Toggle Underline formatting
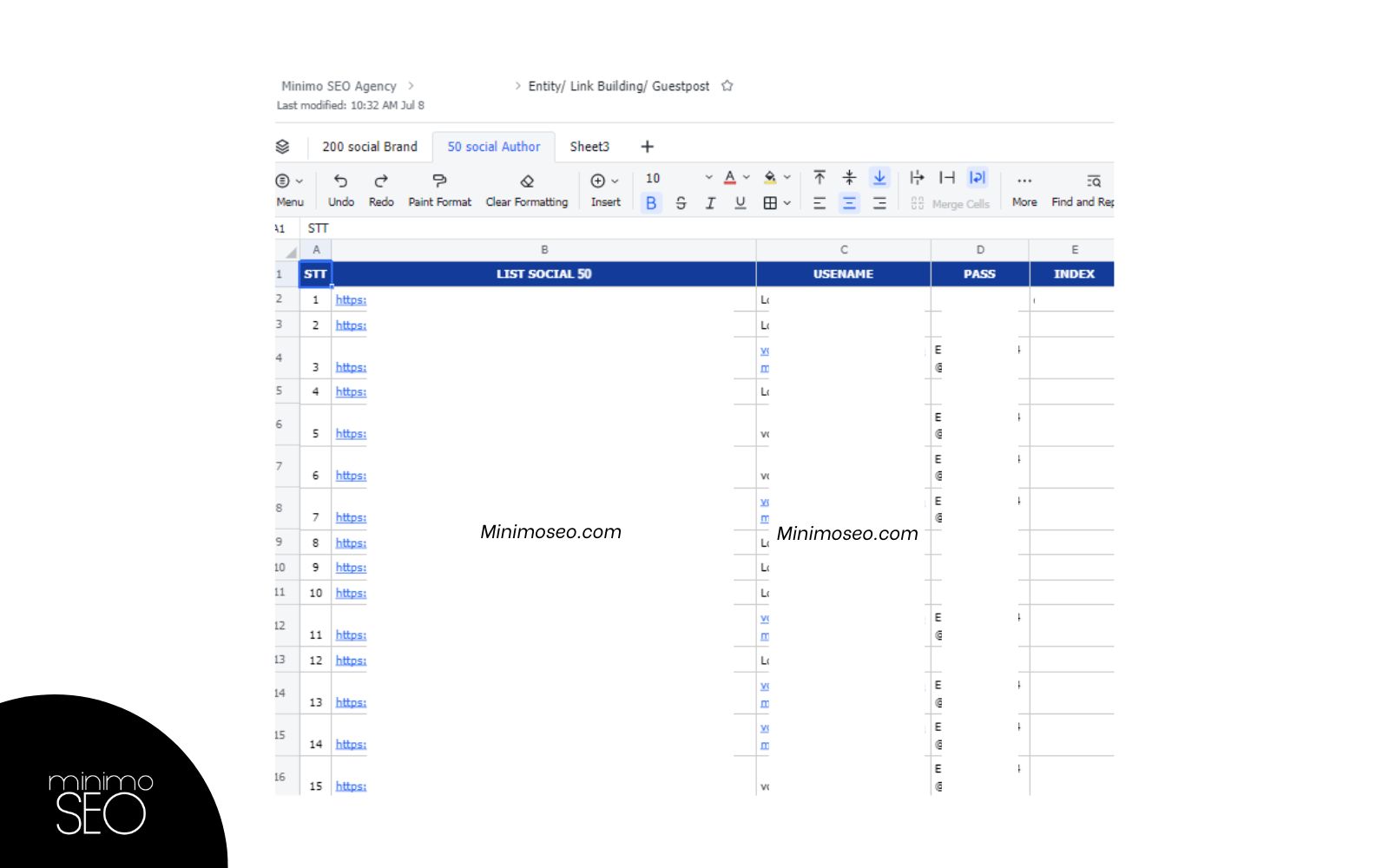The height and width of the screenshot is (868, 1389). (x=740, y=203)
